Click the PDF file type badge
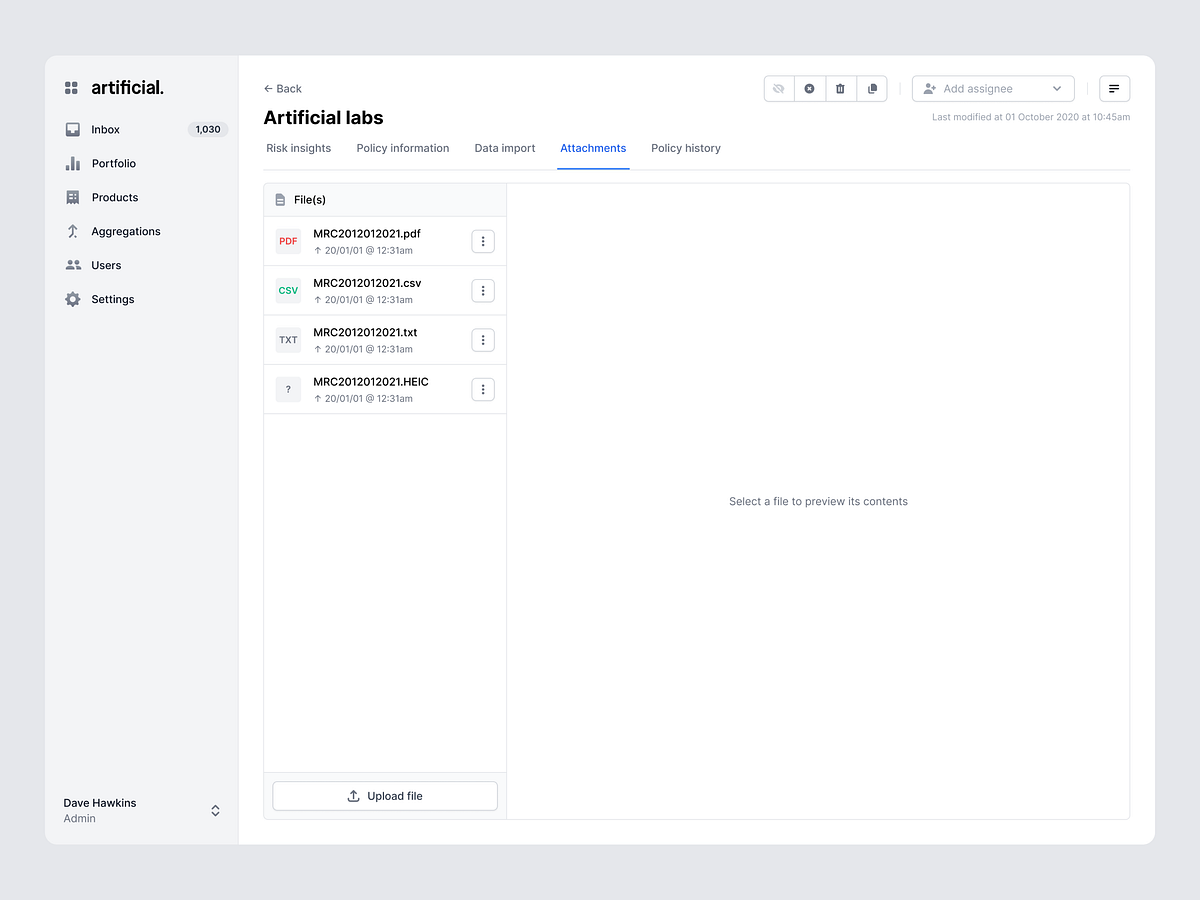The image size is (1200, 900). [288, 241]
